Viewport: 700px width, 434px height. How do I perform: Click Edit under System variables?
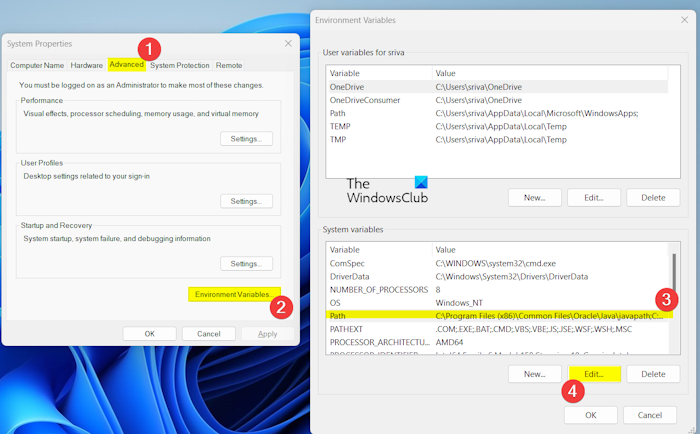click(594, 374)
